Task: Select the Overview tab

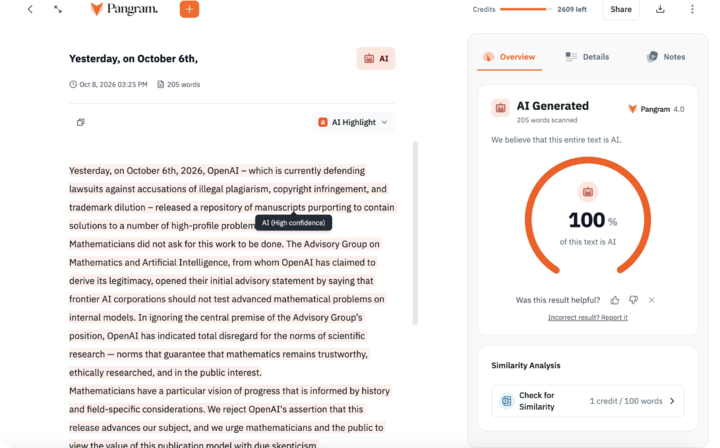Action: tap(509, 57)
